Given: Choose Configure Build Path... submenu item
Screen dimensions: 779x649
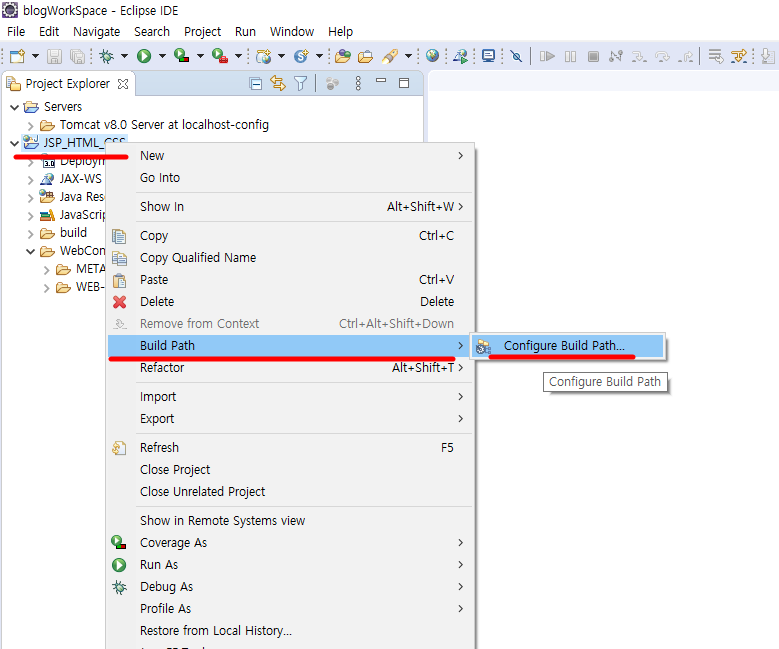Looking at the screenshot, I should pos(567,346).
